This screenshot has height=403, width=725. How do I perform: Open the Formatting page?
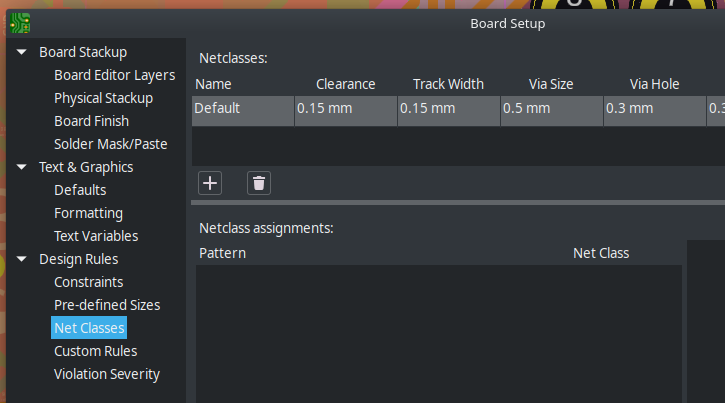[88, 213]
